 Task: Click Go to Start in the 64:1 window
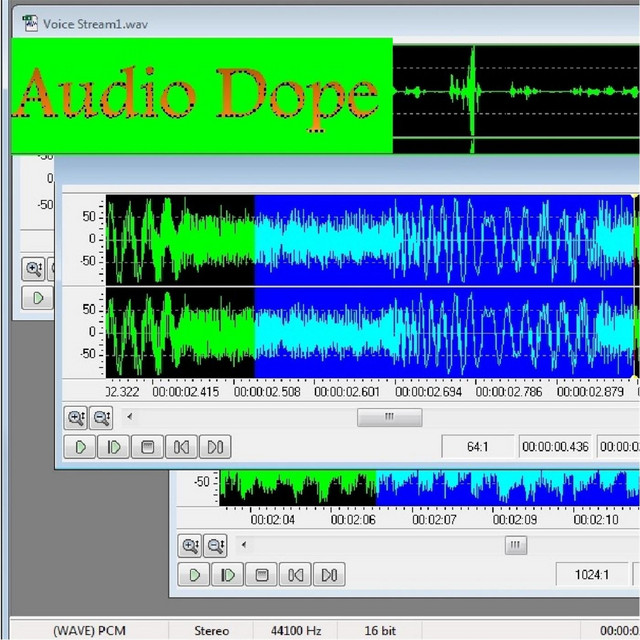pyautogui.click(x=181, y=447)
